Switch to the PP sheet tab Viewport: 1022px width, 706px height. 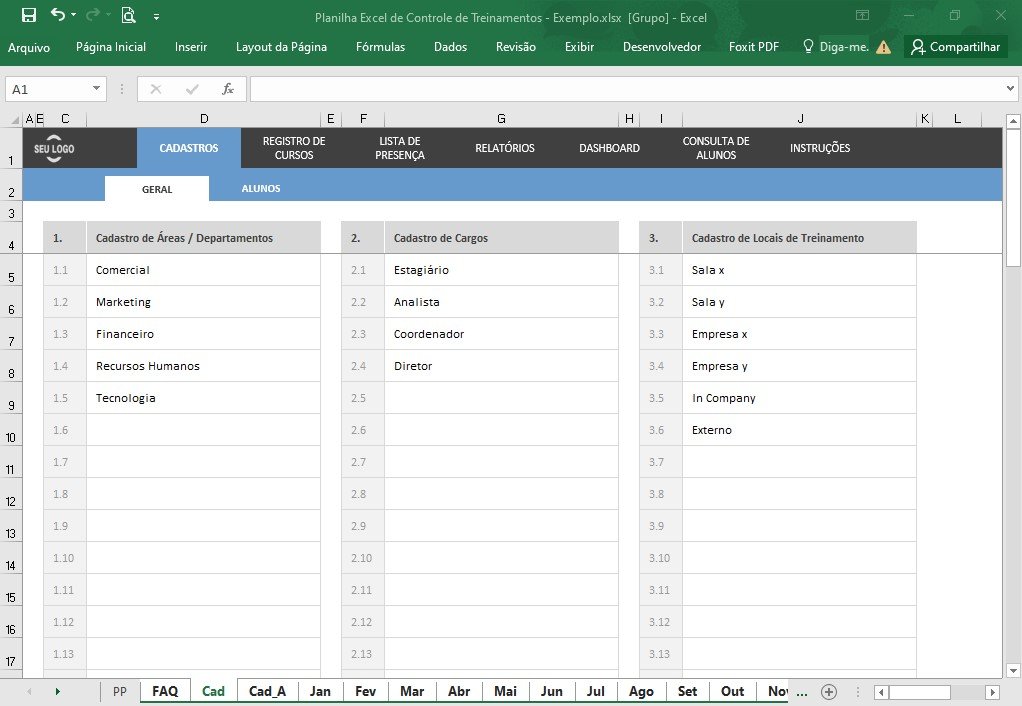(120, 692)
